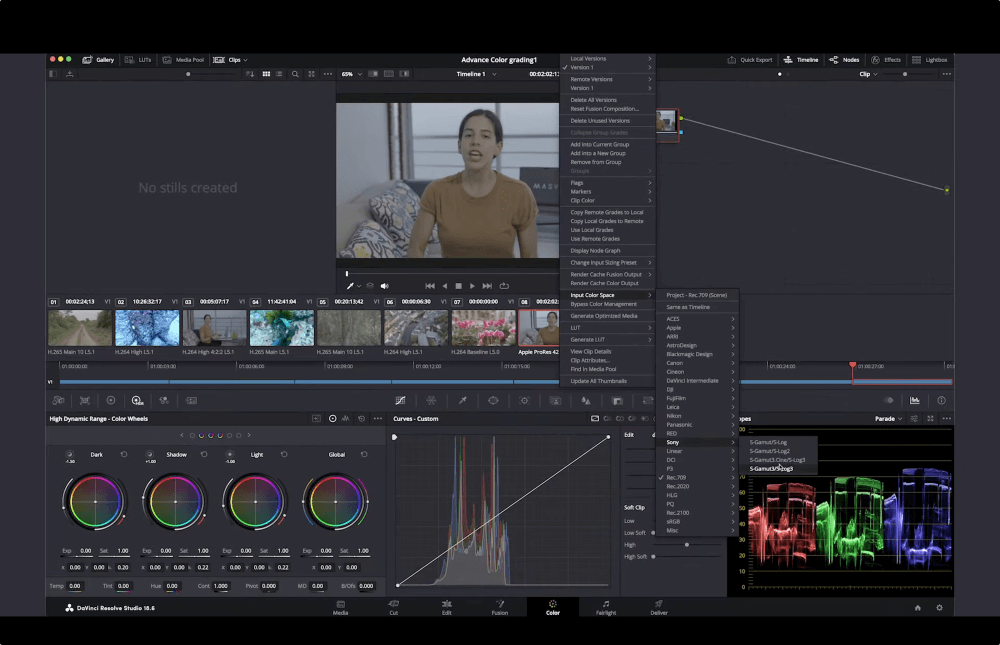Viewport: 1000px width, 645px height.
Task: Open the HDR wheels options menu
Action: [378, 419]
